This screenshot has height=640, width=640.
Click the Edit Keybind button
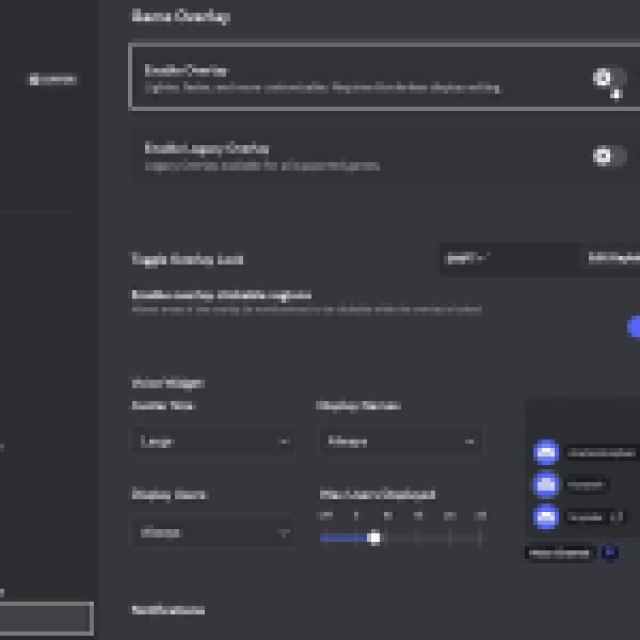coord(612,258)
